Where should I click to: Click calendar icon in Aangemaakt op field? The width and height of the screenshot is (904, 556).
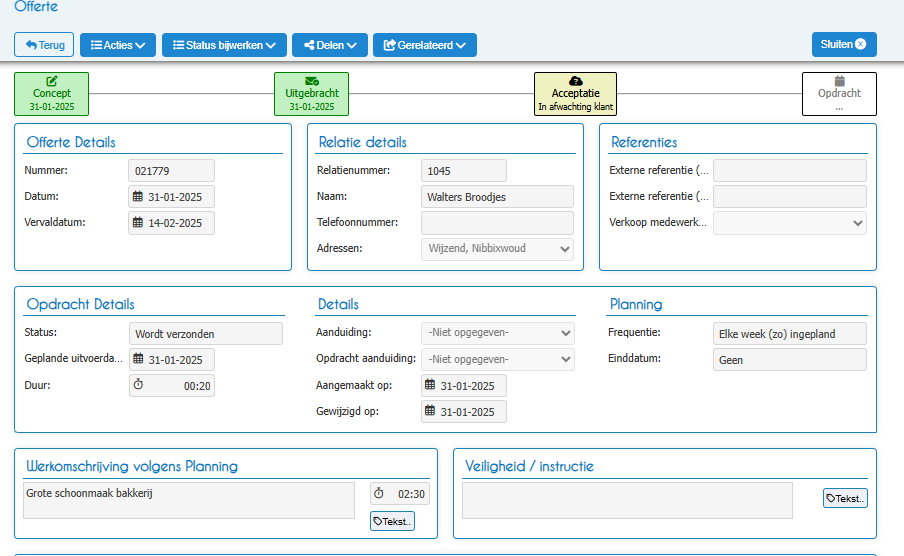(x=430, y=385)
